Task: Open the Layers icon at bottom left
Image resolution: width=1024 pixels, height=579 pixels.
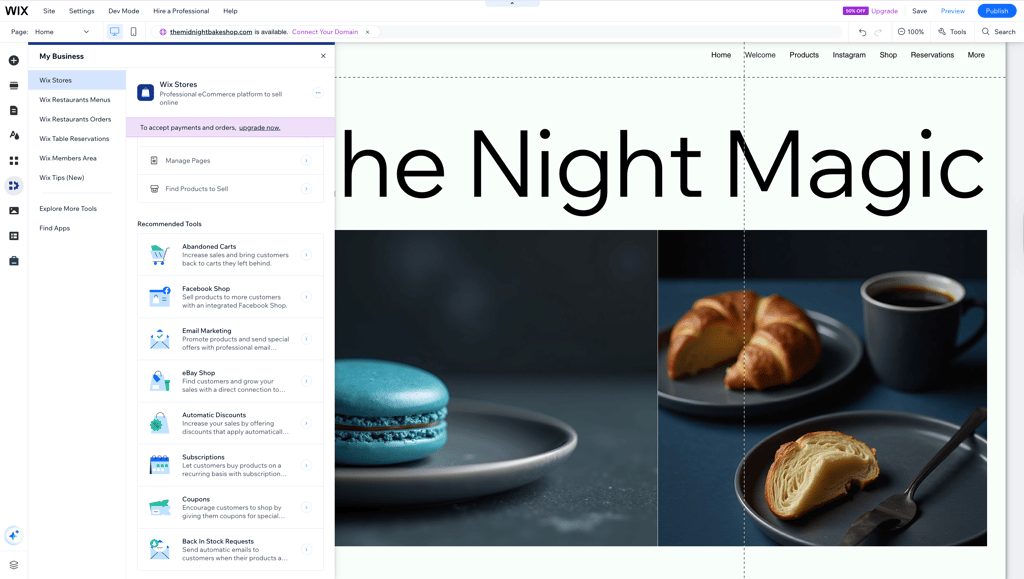Action: pyautogui.click(x=14, y=565)
